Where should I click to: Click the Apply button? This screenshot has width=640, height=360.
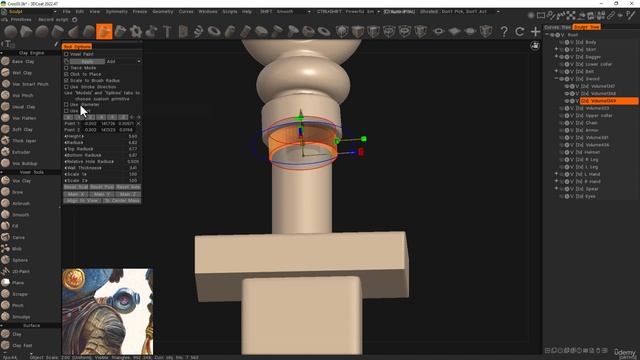pos(87,61)
